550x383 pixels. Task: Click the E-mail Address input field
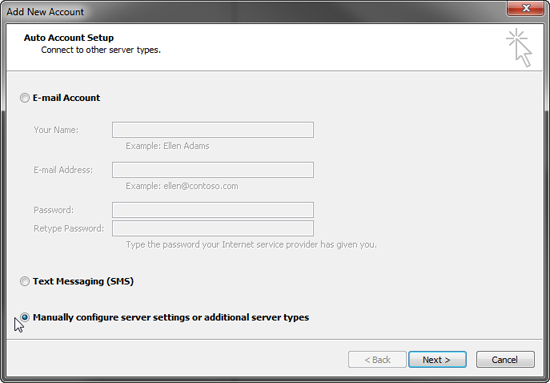tap(213, 170)
